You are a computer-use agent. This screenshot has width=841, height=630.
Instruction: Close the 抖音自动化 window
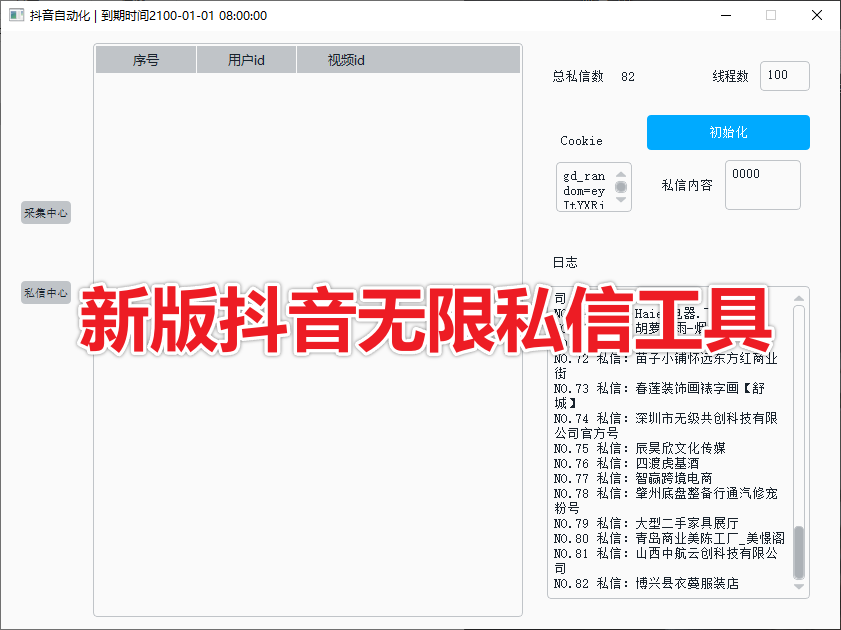tap(817, 15)
